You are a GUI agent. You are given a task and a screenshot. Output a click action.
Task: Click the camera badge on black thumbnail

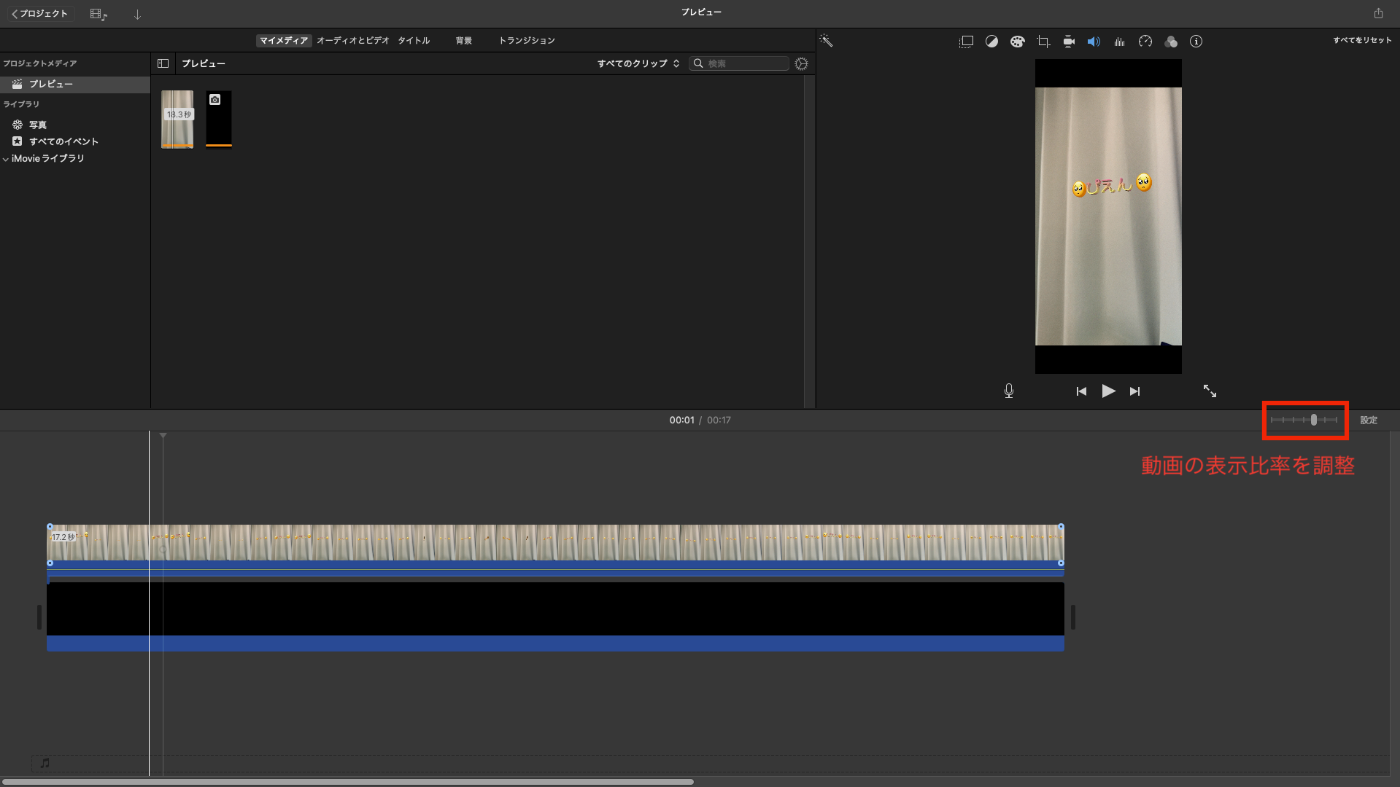[x=214, y=100]
